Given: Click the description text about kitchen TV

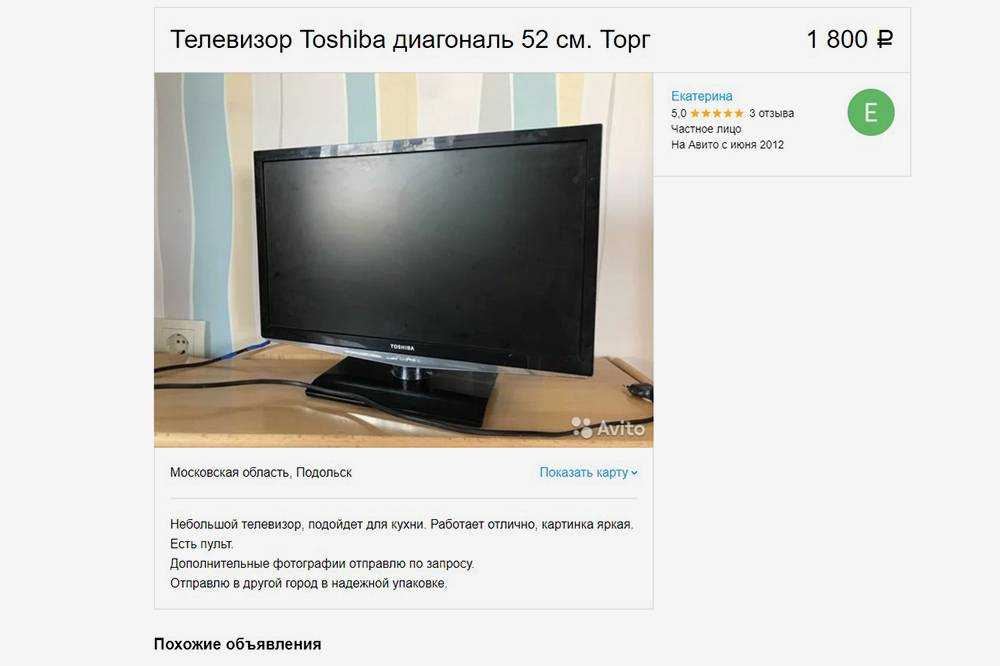Looking at the screenshot, I should tap(402, 524).
